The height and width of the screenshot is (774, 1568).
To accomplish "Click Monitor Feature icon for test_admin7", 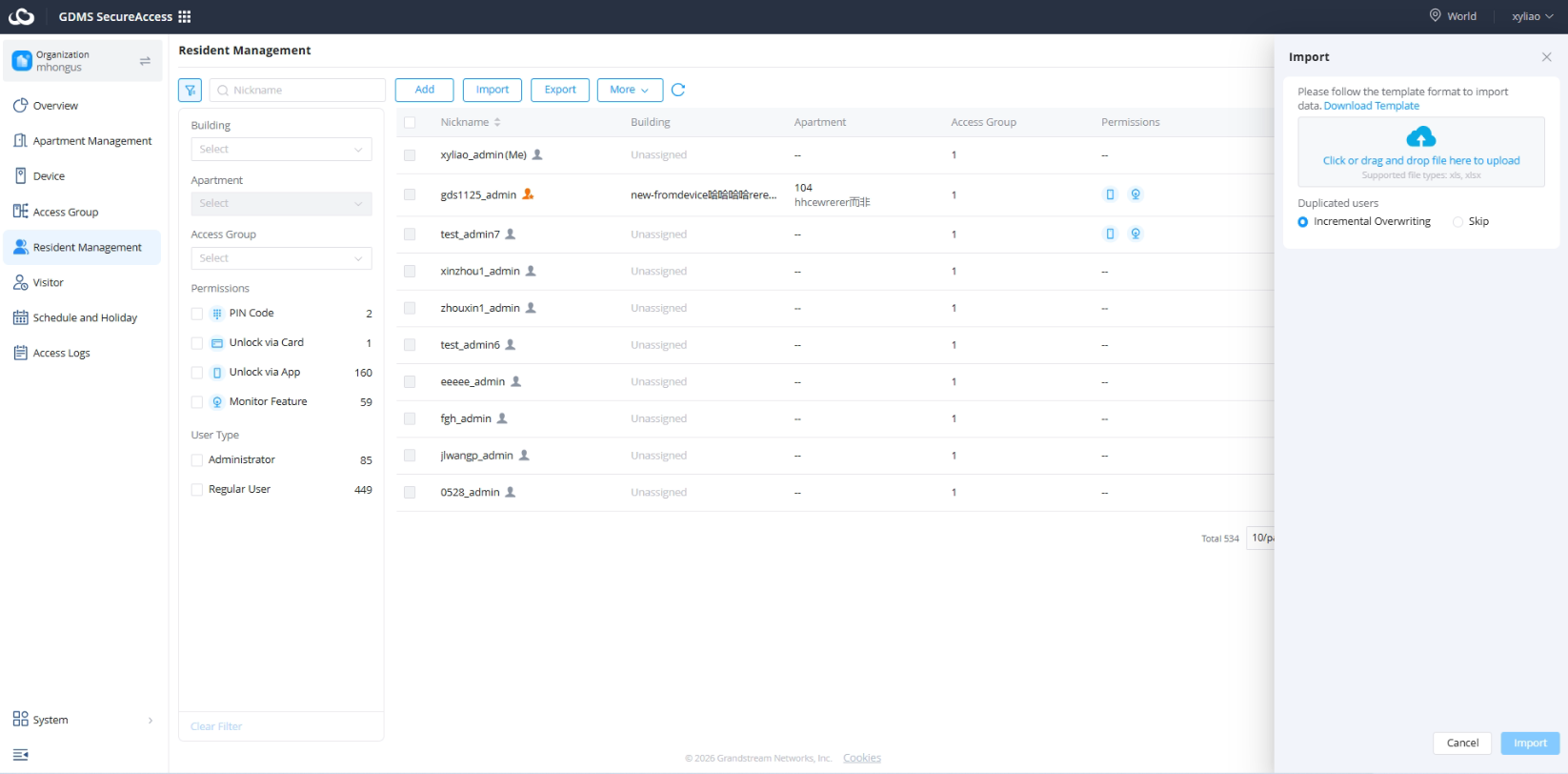I will (1136, 234).
